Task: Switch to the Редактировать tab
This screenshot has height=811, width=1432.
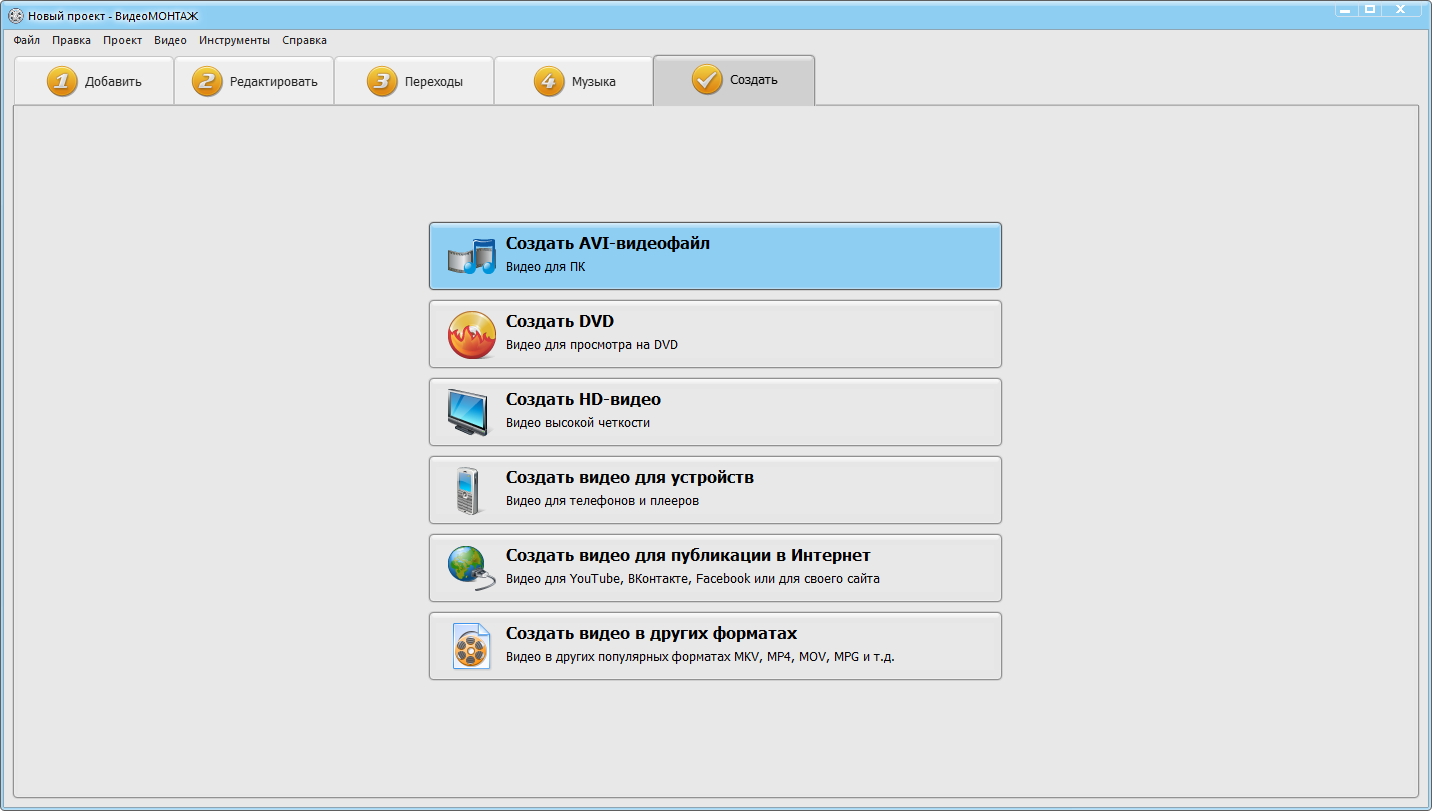Action: pyautogui.click(x=254, y=82)
